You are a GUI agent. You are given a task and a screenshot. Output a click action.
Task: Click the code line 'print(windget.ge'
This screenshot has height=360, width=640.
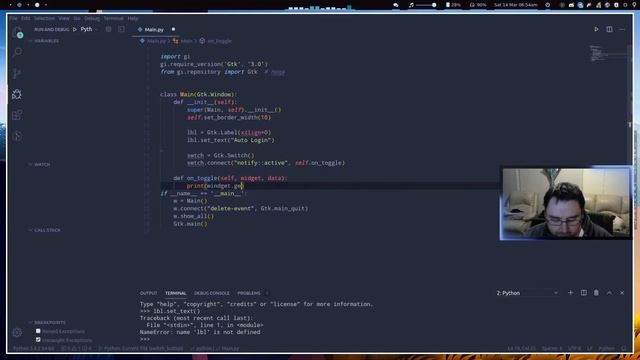215,186
